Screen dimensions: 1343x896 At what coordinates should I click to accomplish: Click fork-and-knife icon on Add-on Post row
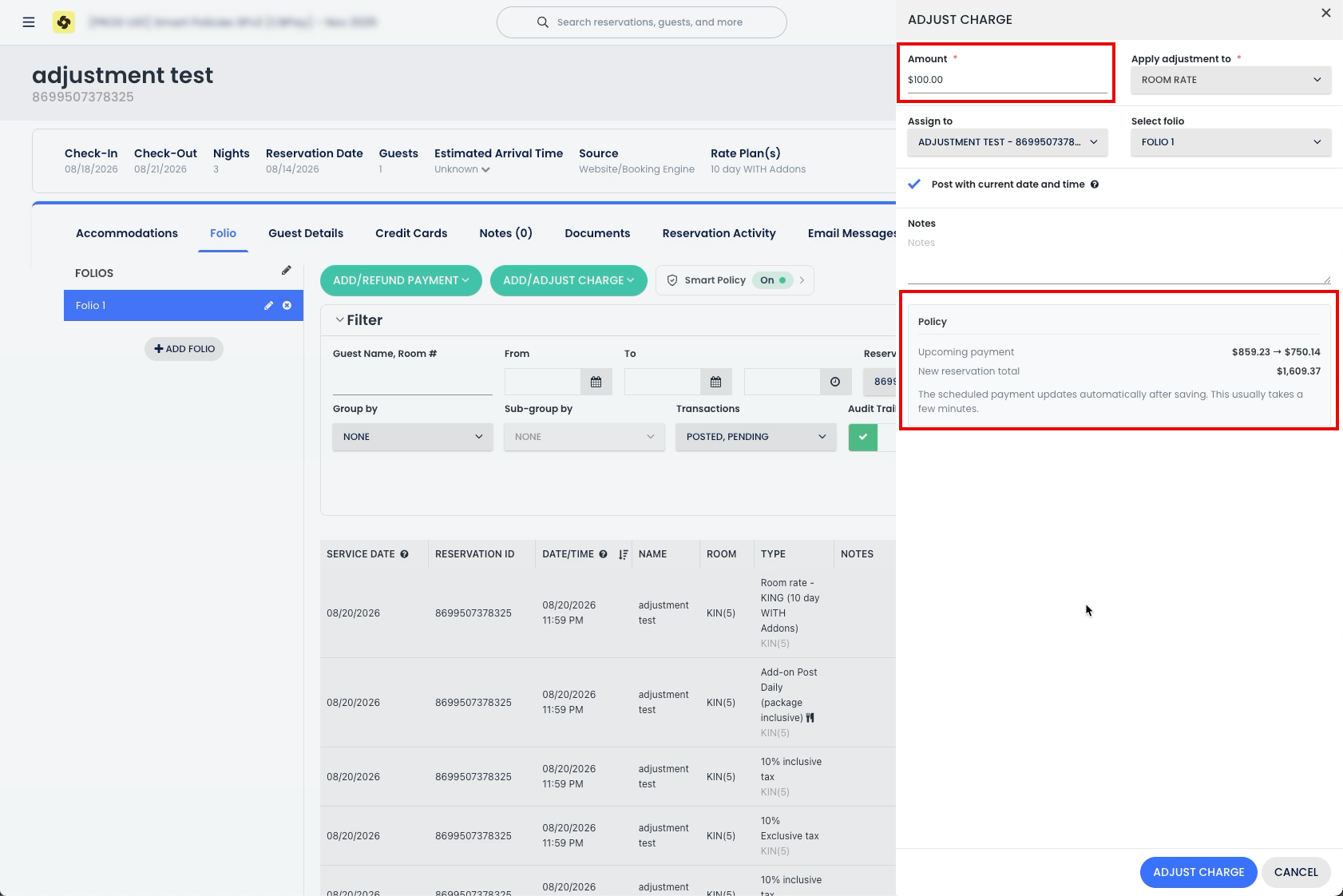pyautogui.click(x=810, y=718)
